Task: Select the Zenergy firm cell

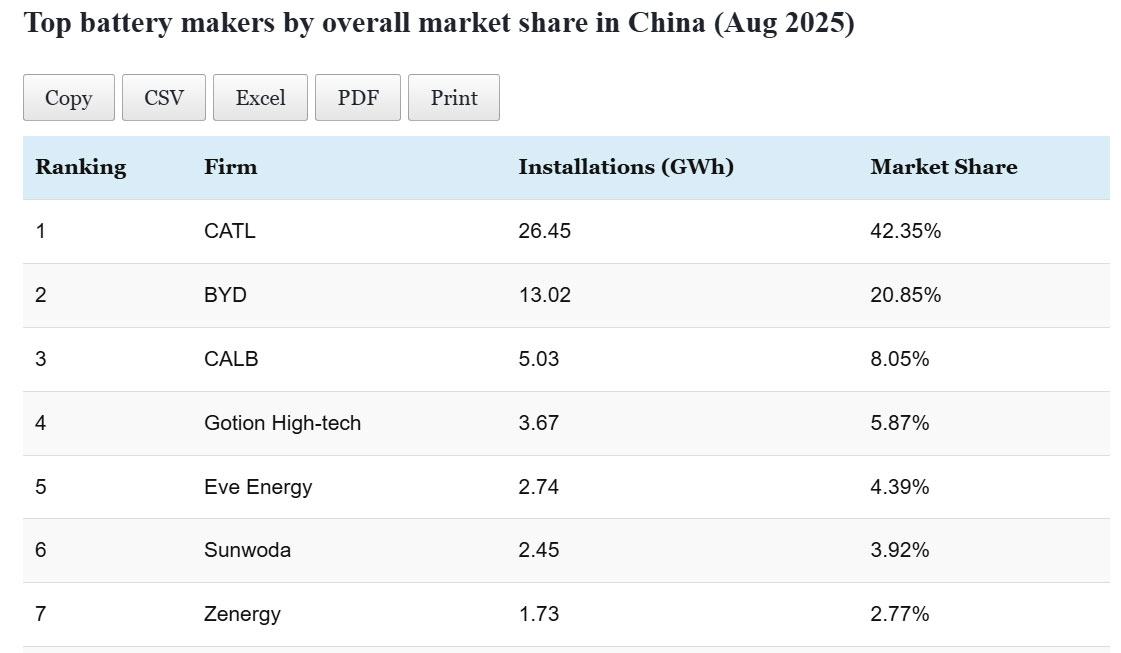Action: [x=242, y=614]
